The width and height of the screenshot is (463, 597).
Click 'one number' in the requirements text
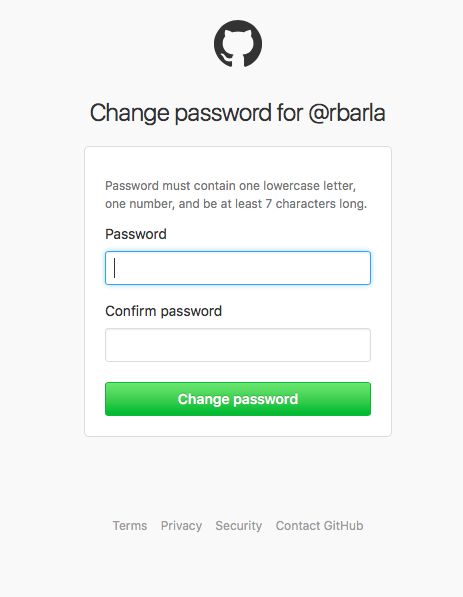click(139, 204)
